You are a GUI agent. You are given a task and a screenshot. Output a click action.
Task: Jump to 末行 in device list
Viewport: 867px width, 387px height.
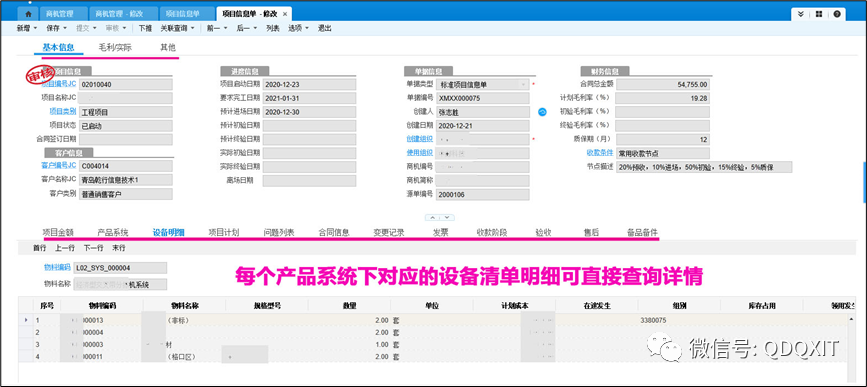(118, 248)
